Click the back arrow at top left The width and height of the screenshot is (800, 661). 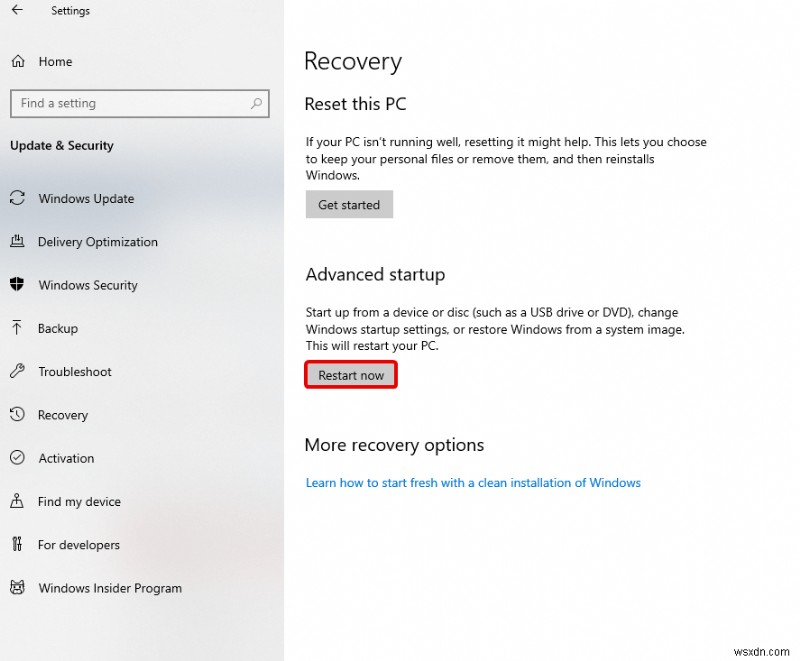click(18, 10)
